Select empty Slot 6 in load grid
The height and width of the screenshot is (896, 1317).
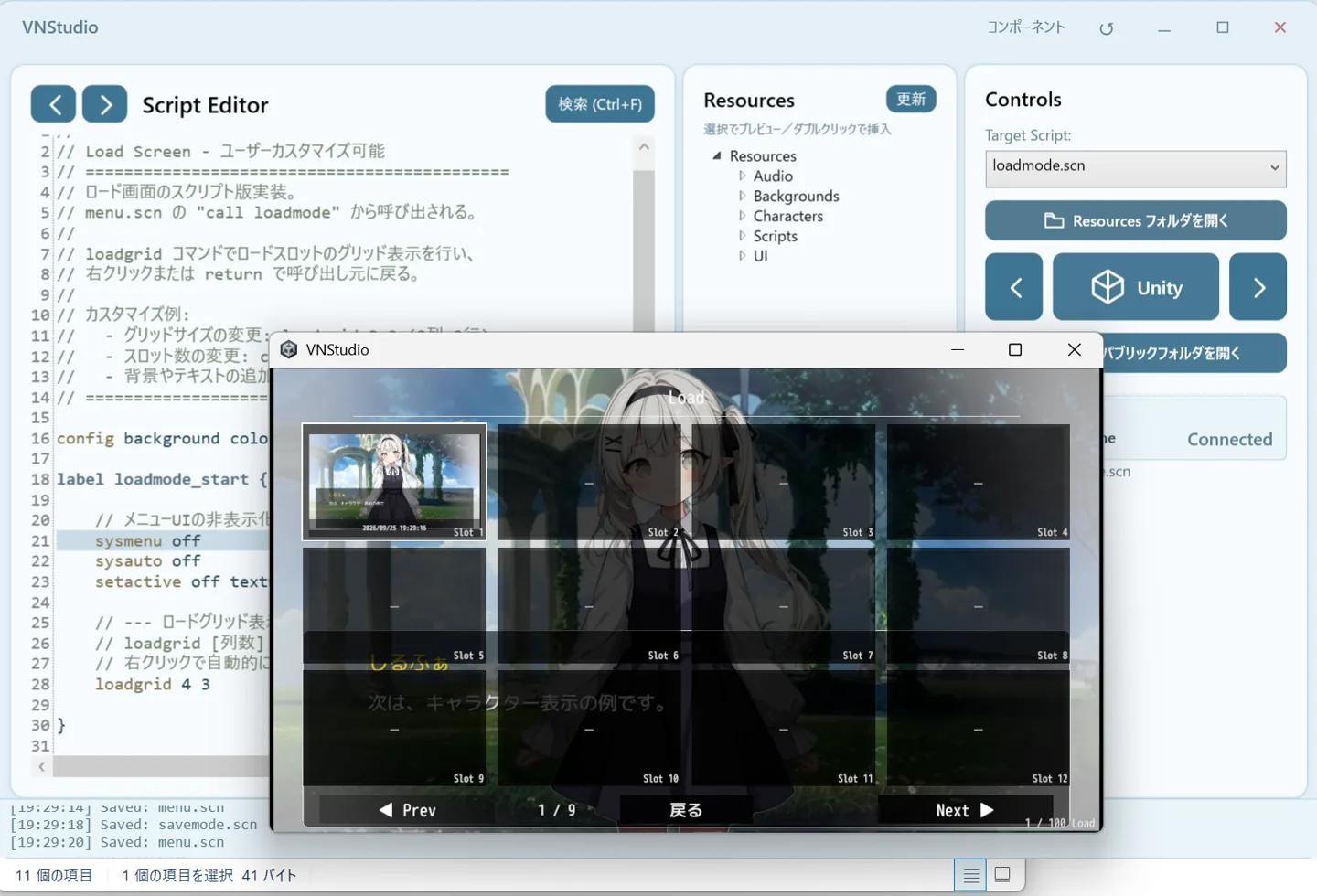pyautogui.click(x=589, y=605)
